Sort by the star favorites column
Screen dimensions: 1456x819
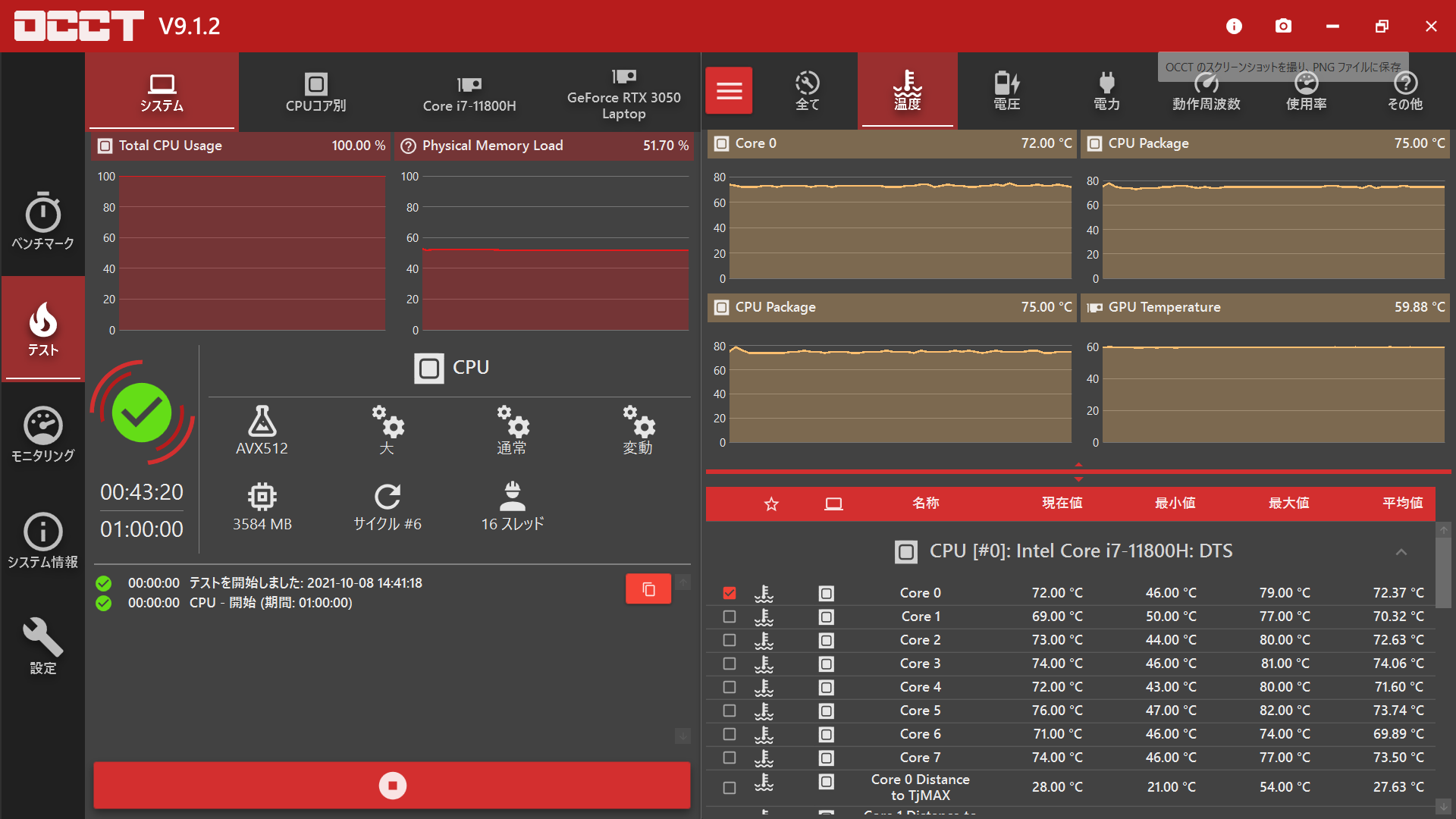[771, 504]
